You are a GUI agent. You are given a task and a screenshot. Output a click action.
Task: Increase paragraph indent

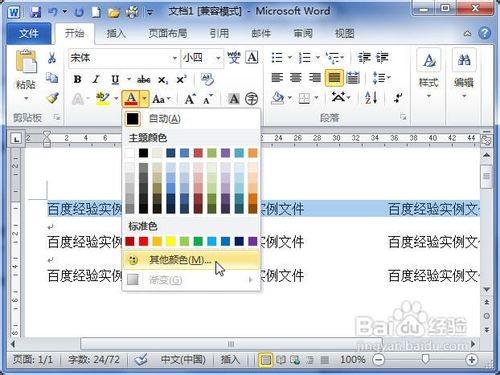click(x=382, y=58)
